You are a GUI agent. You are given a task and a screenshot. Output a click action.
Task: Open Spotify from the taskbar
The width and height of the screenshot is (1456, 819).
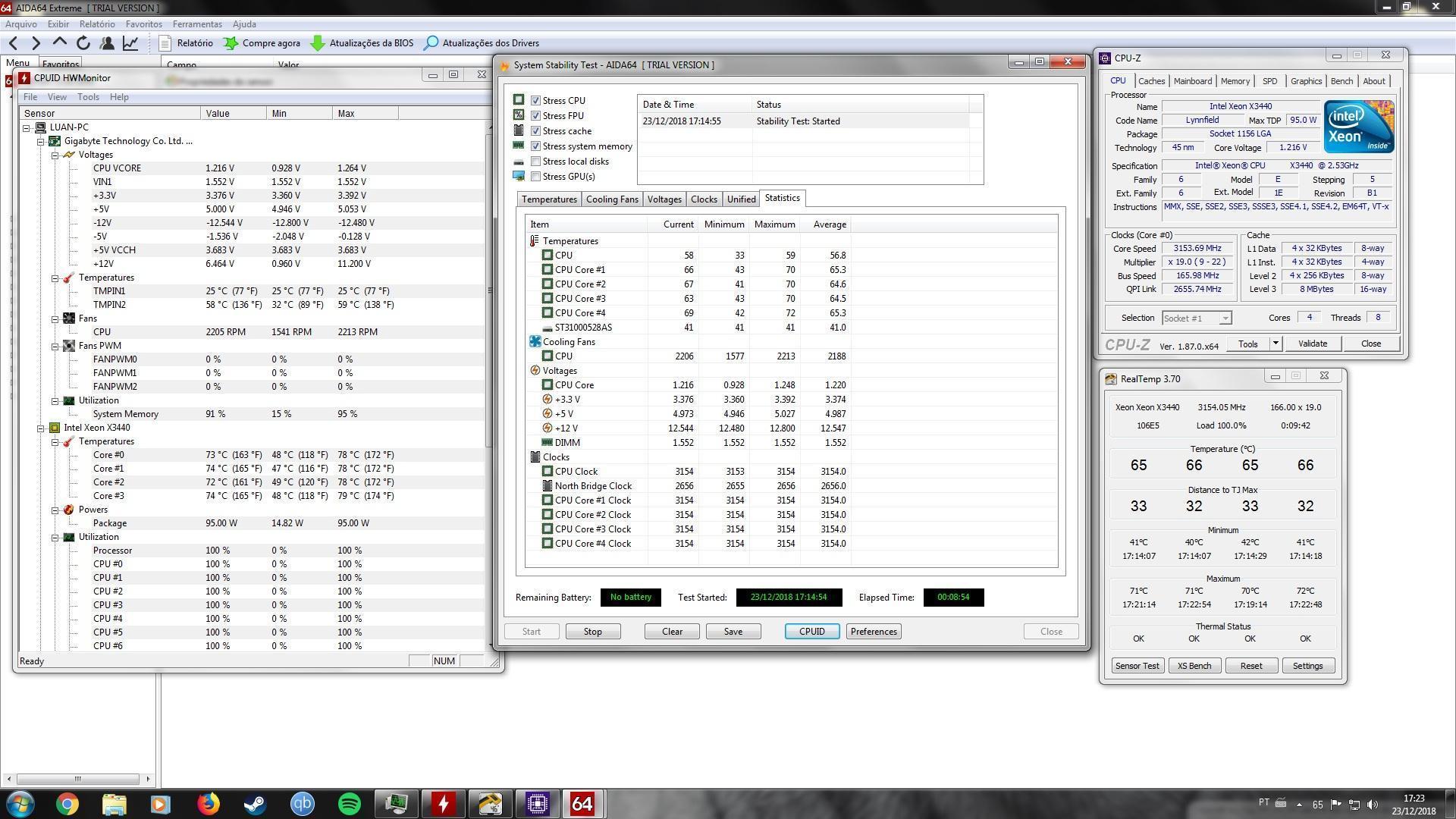[x=349, y=804]
